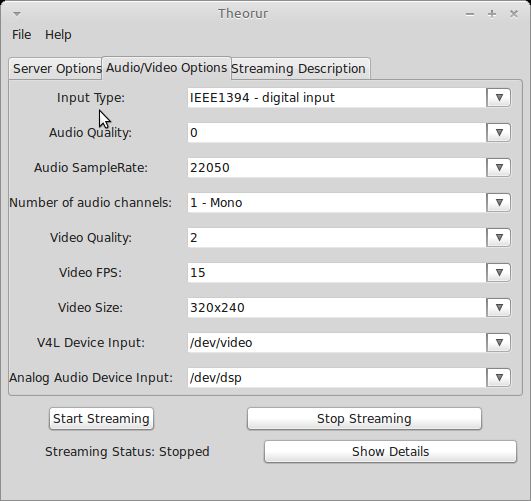Select the Audio/Video Options tab
The width and height of the screenshot is (531, 501).
[166, 68]
